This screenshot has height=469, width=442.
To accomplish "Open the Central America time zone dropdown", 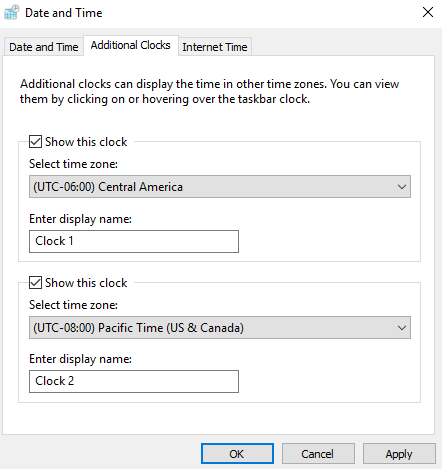I will 220,187.
